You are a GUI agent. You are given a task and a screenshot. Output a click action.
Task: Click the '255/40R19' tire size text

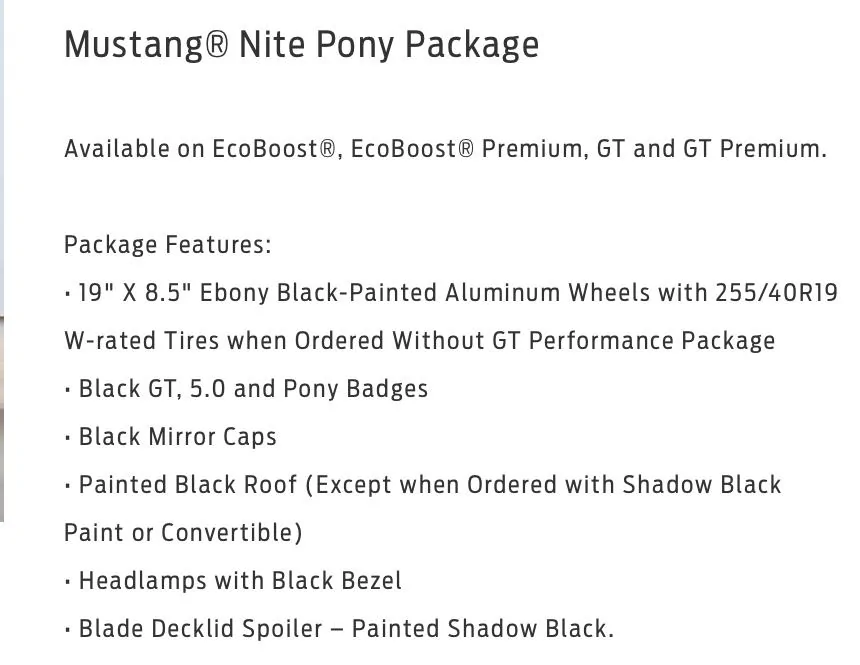777,293
